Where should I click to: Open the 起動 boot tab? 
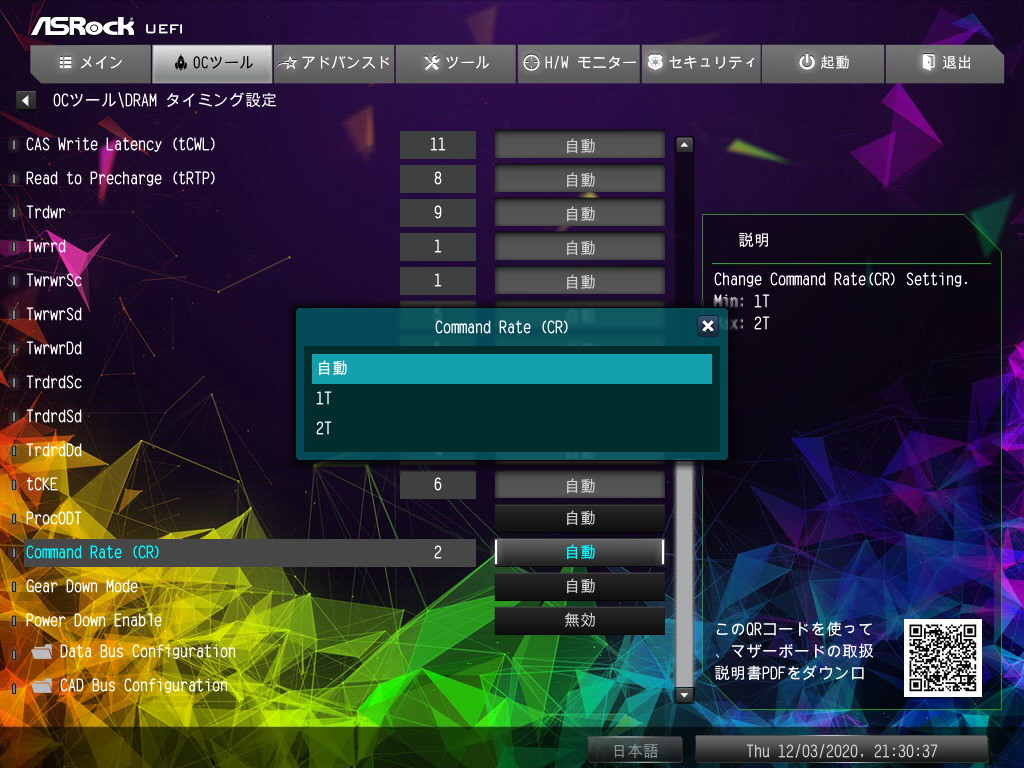pyautogui.click(x=823, y=63)
